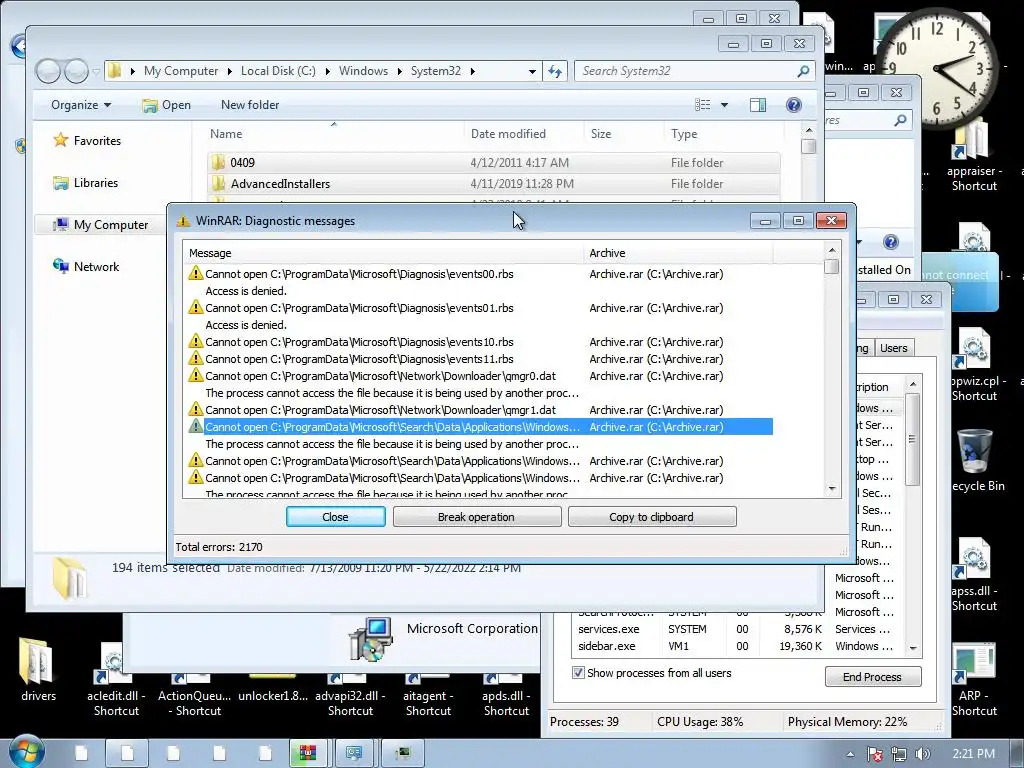Viewport: 1024px width, 768px height.
Task: Expand arrow after Windows breadcrumb
Action: [x=399, y=71]
